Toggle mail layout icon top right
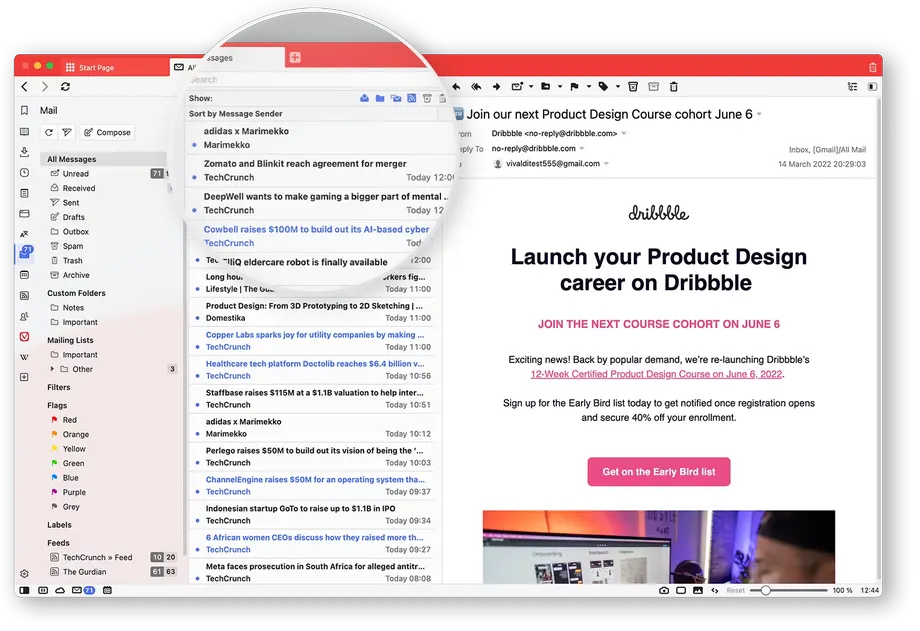920x631 pixels. click(x=872, y=86)
